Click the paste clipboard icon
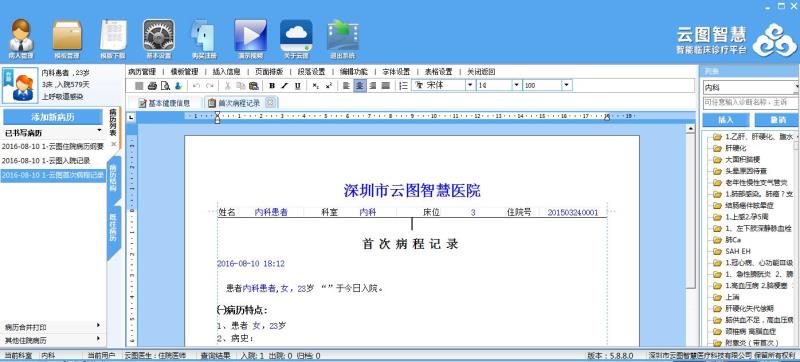Image resolution: width=800 pixels, height=362 pixels. pyautogui.click(x=253, y=86)
